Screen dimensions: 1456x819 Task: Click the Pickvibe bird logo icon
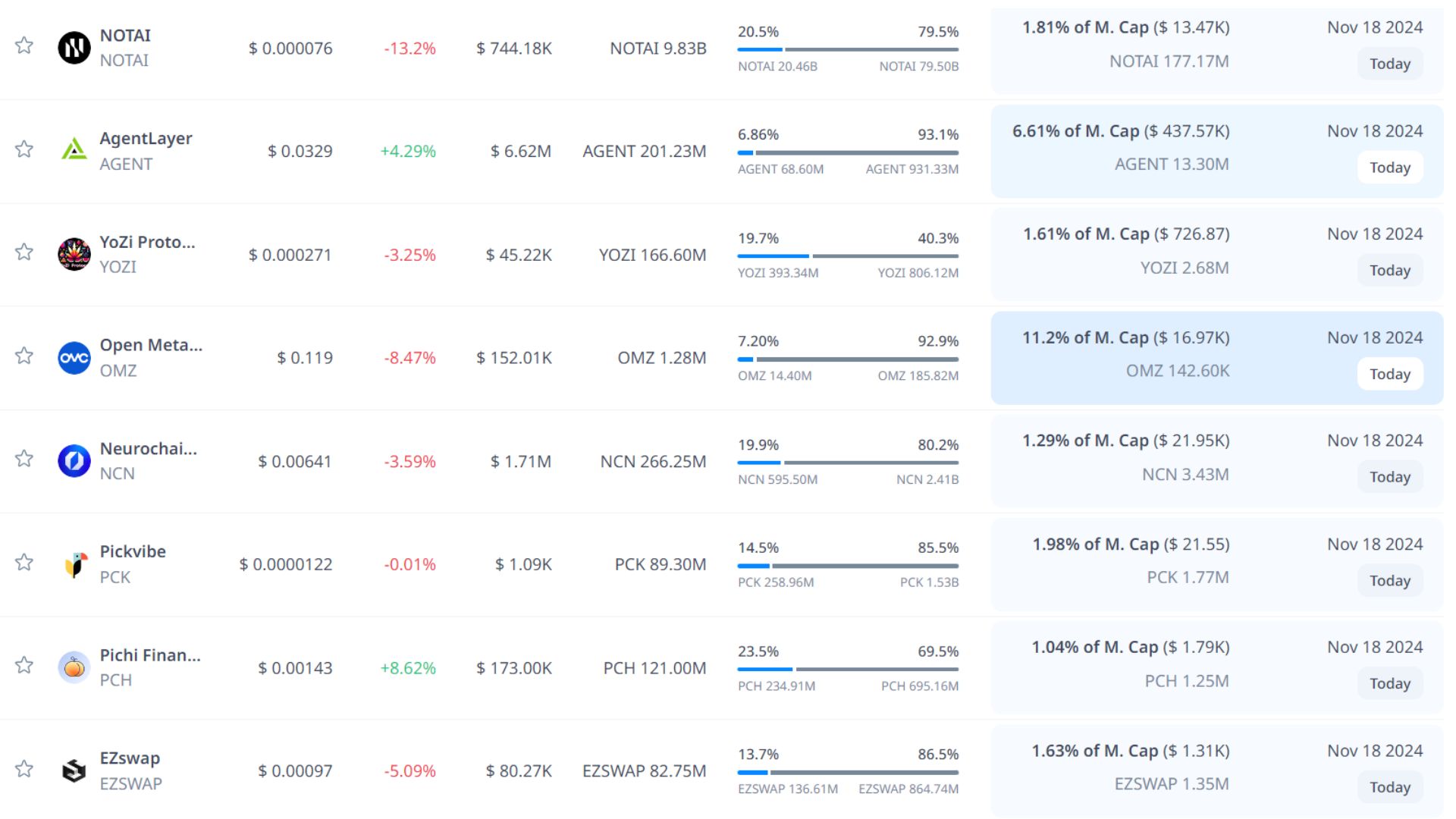coord(74,564)
